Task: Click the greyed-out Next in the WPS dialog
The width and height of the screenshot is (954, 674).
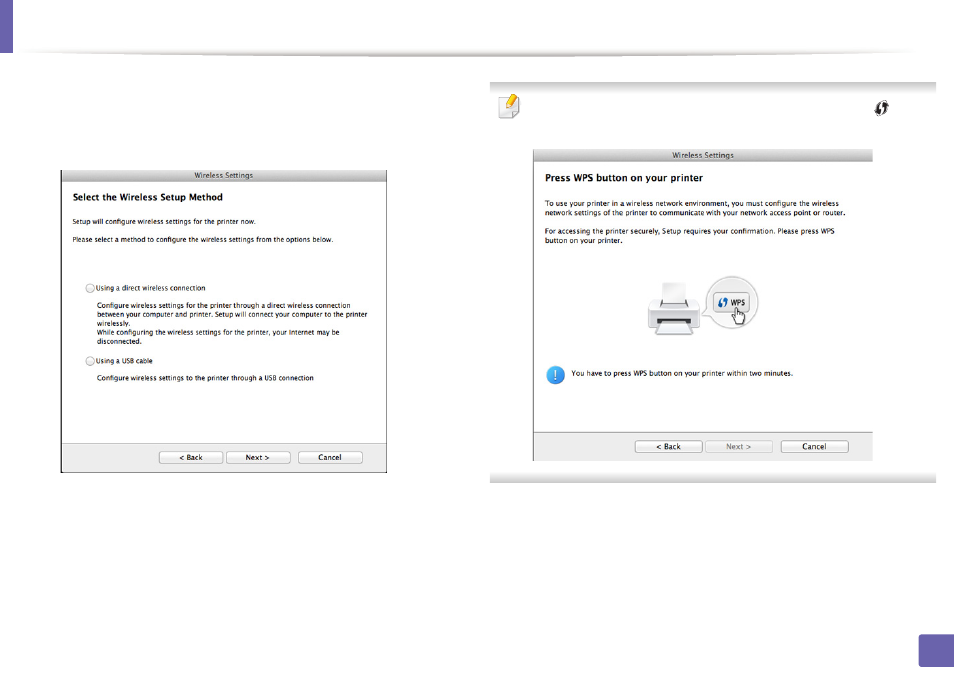Action: point(739,446)
